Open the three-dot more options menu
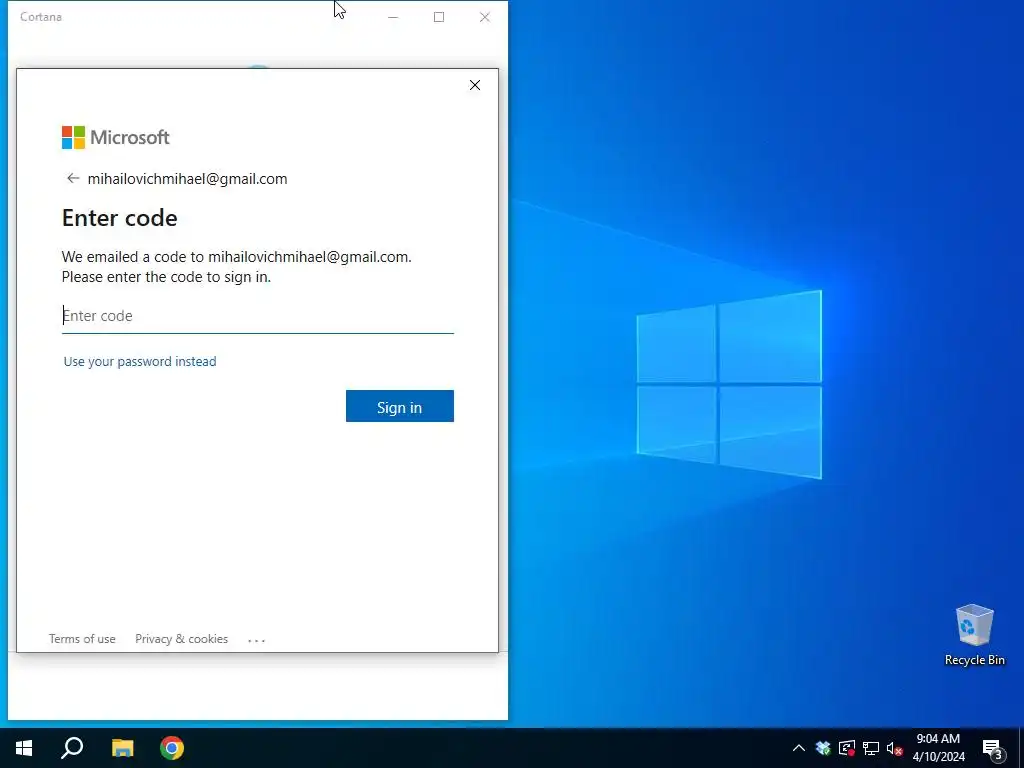The height and width of the screenshot is (768, 1024). (257, 640)
